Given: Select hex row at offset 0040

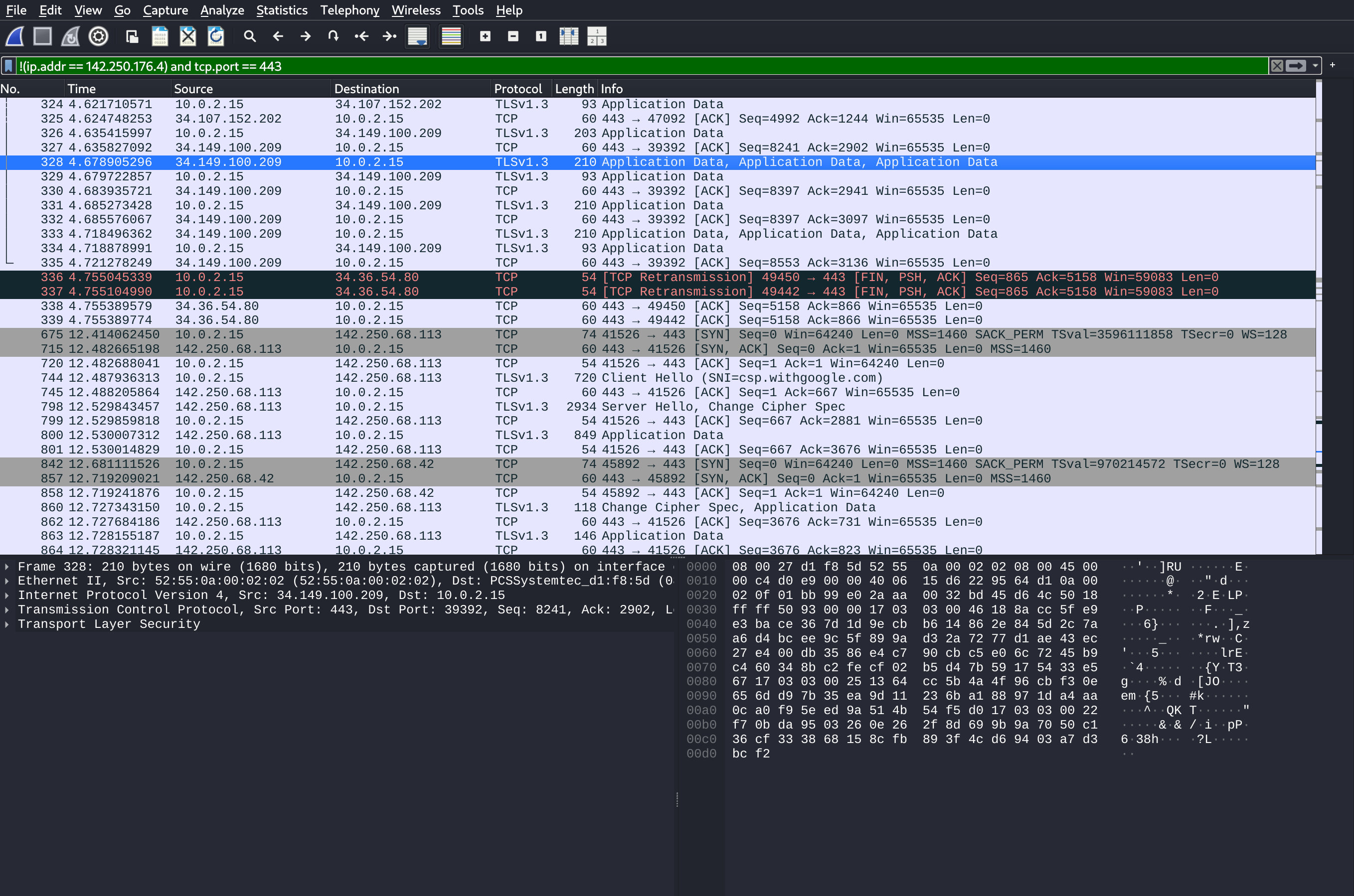Looking at the screenshot, I should click(968, 624).
